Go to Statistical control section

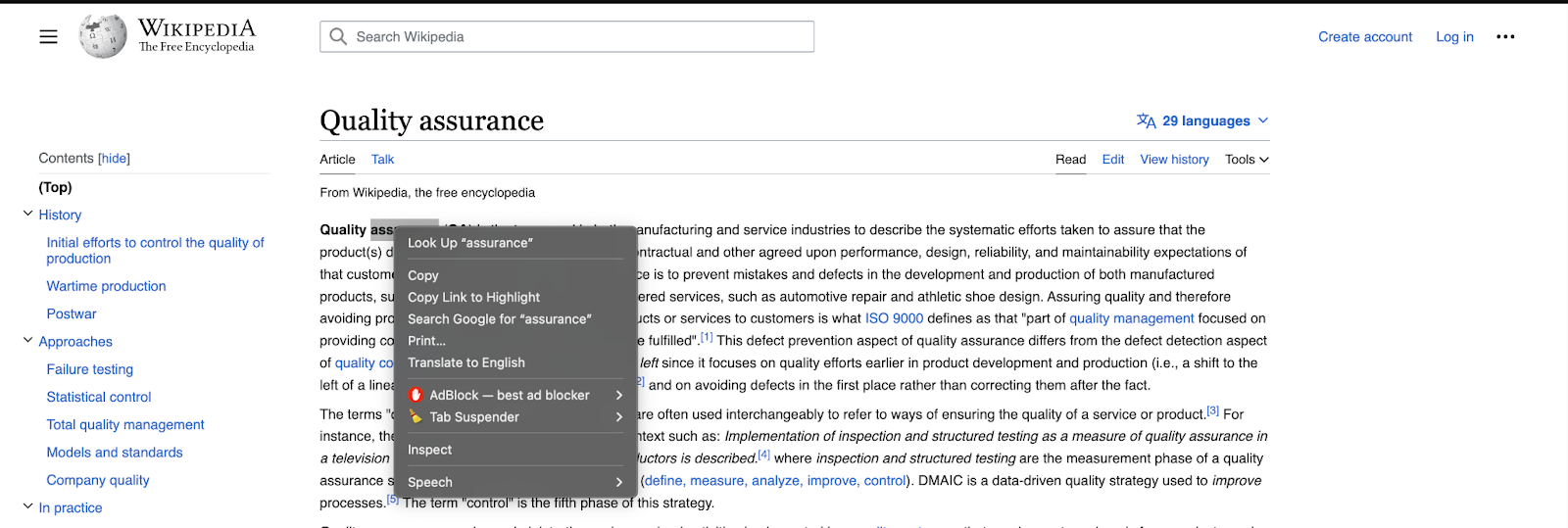click(99, 397)
